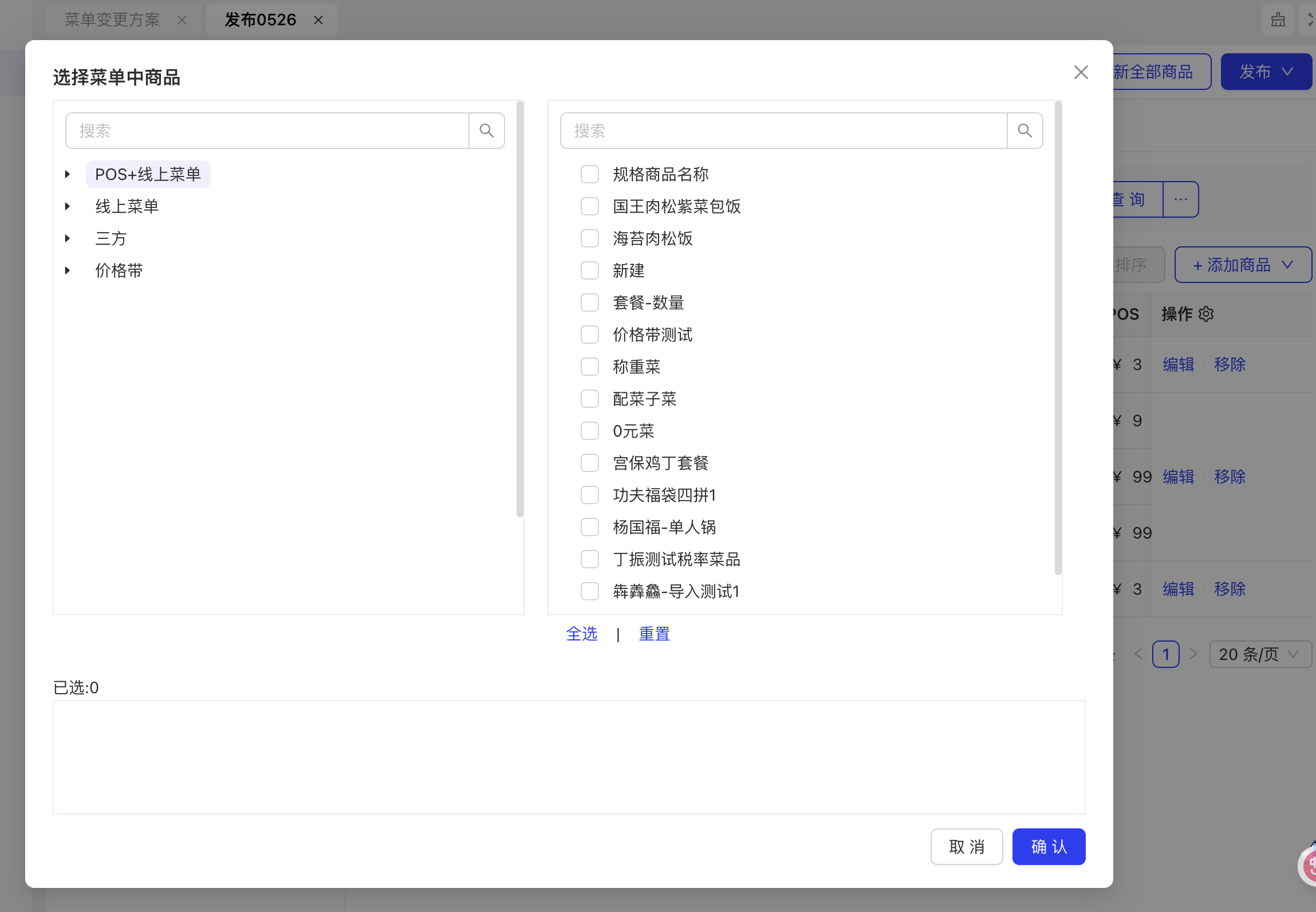Click the right panel search magnifier icon
1316x912 pixels.
[x=1025, y=131]
